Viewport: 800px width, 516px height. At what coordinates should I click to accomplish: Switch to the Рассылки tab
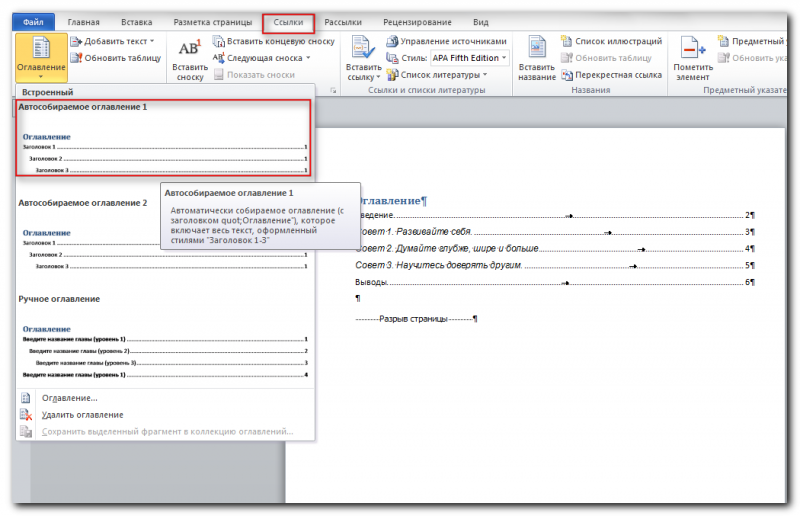click(x=343, y=22)
